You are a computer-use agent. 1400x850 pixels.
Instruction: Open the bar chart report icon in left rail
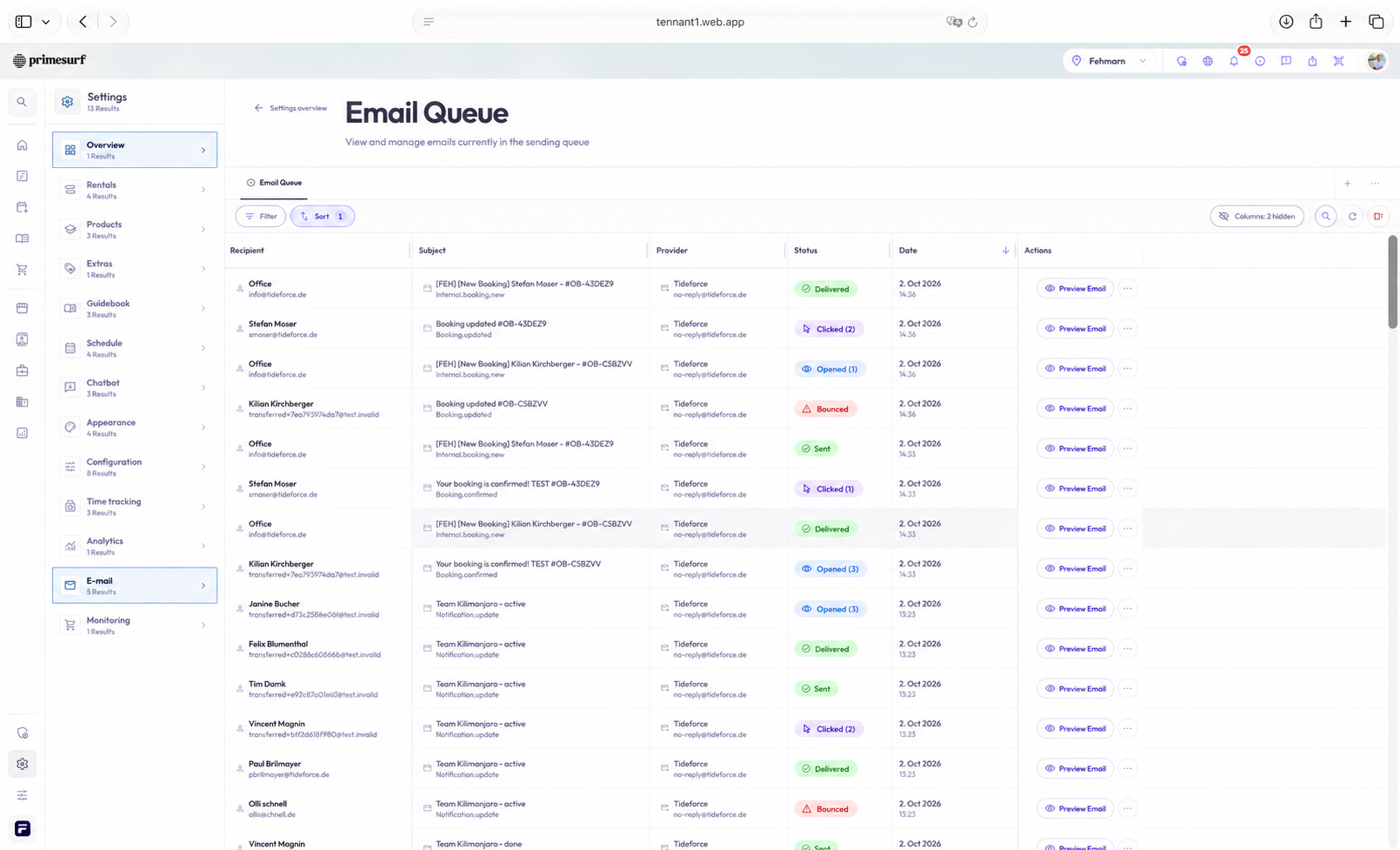pyautogui.click(x=22, y=433)
